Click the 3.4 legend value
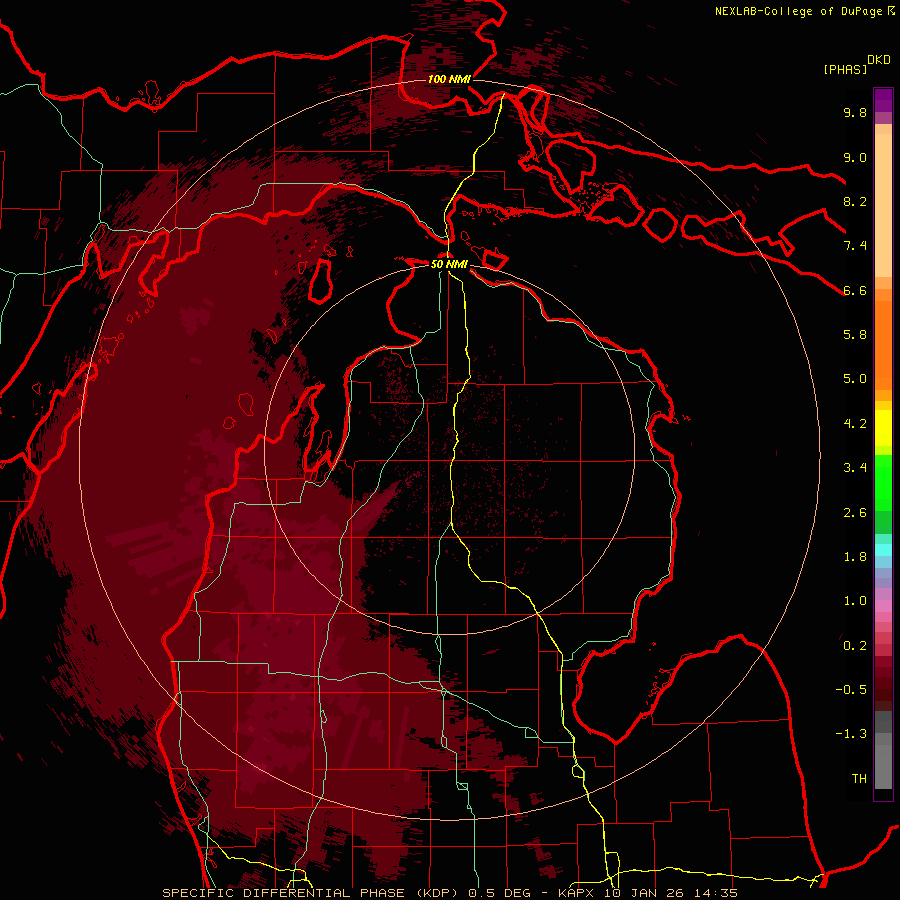This screenshot has width=900, height=900. [x=855, y=468]
